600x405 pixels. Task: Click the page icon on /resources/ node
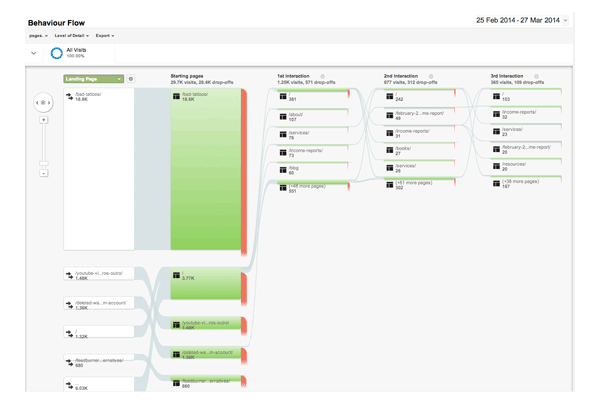point(496,166)
